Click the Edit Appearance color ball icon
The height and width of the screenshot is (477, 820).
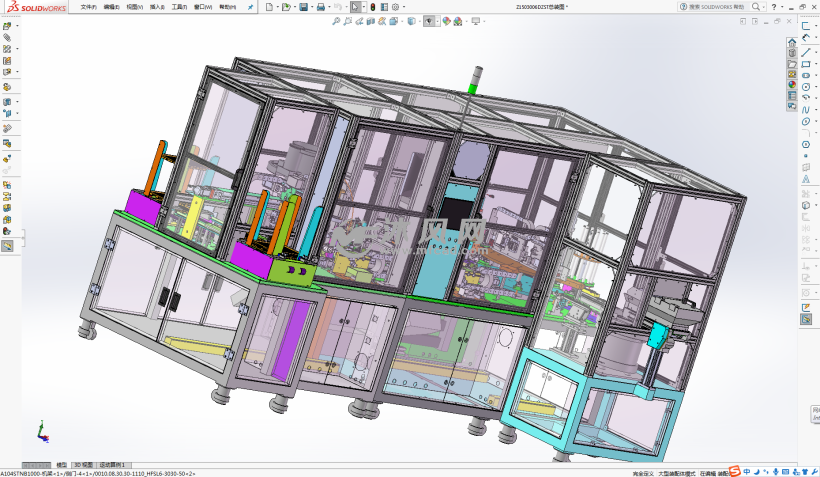point(445,21)
